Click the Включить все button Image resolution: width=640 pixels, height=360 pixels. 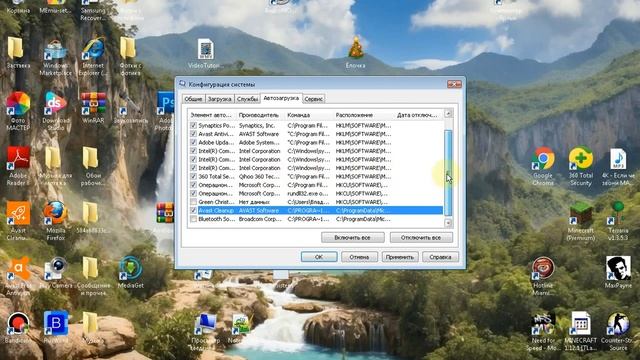[353, 238]
